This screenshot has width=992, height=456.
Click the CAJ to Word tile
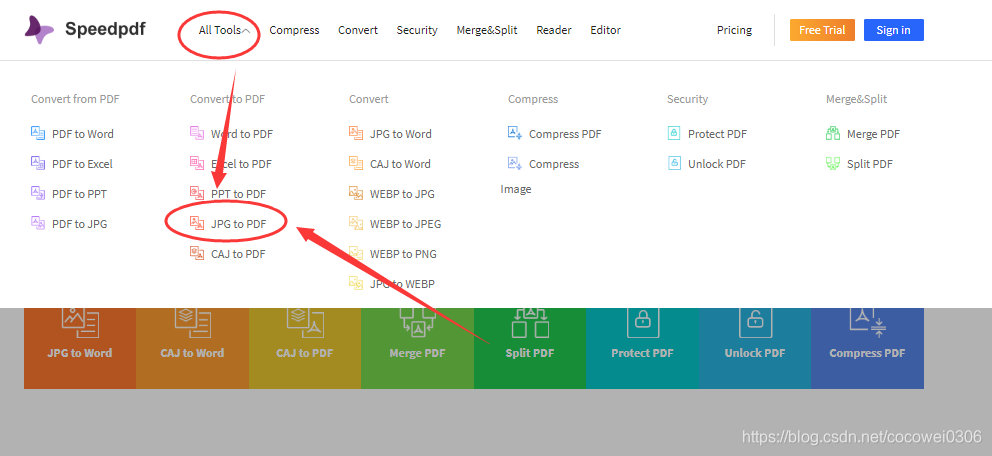pyautogui.click(x=192, y=348)
